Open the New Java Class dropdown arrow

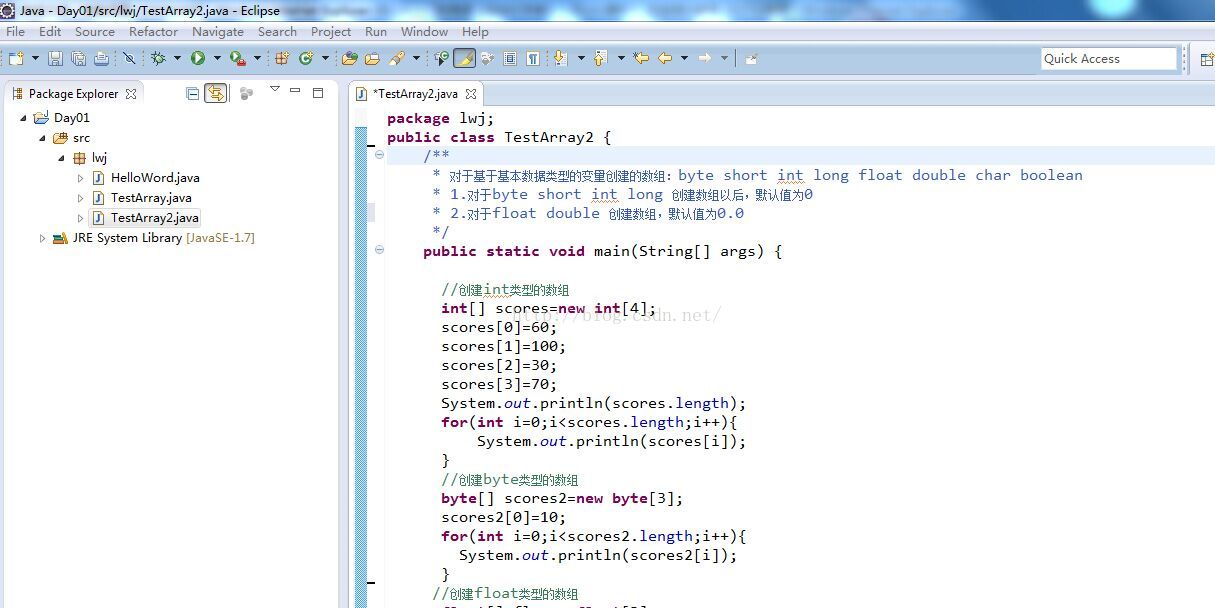point(325,59)
